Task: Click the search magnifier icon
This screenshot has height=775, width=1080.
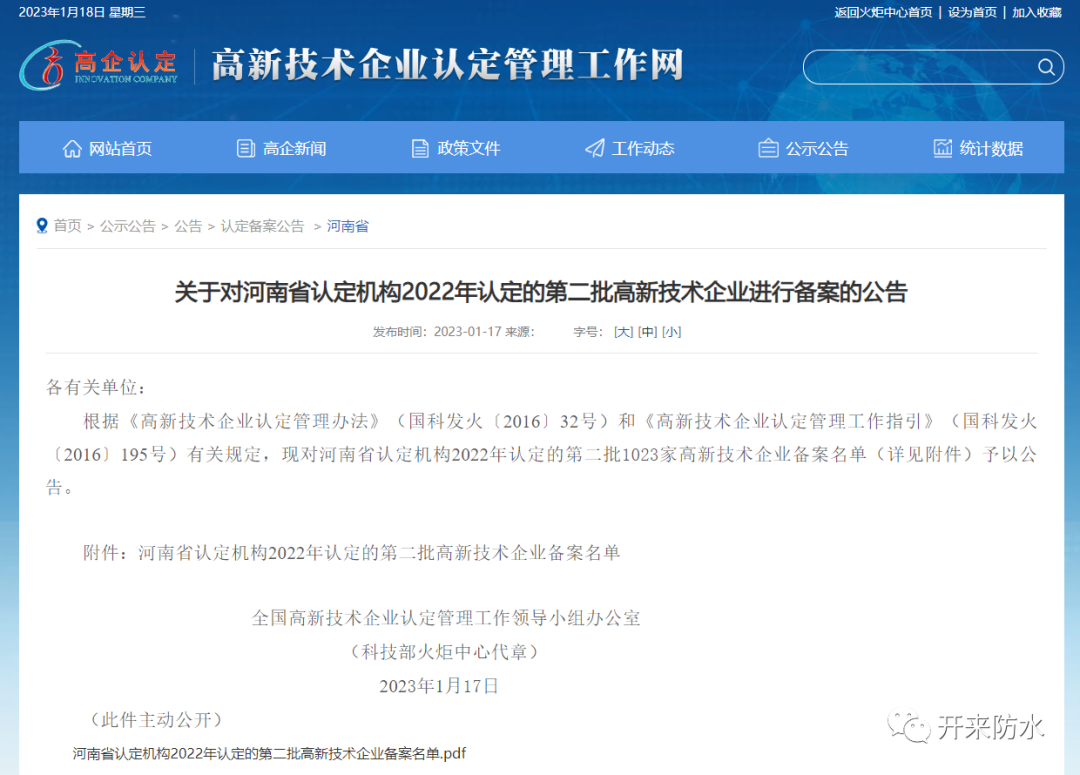Action: 1046,67
